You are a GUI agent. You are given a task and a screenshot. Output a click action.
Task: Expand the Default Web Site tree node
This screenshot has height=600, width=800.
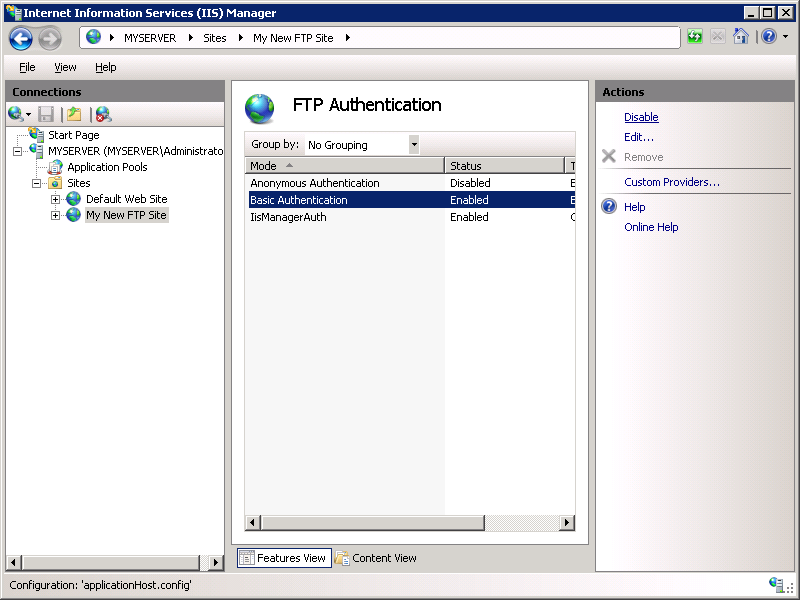[56, 200]
